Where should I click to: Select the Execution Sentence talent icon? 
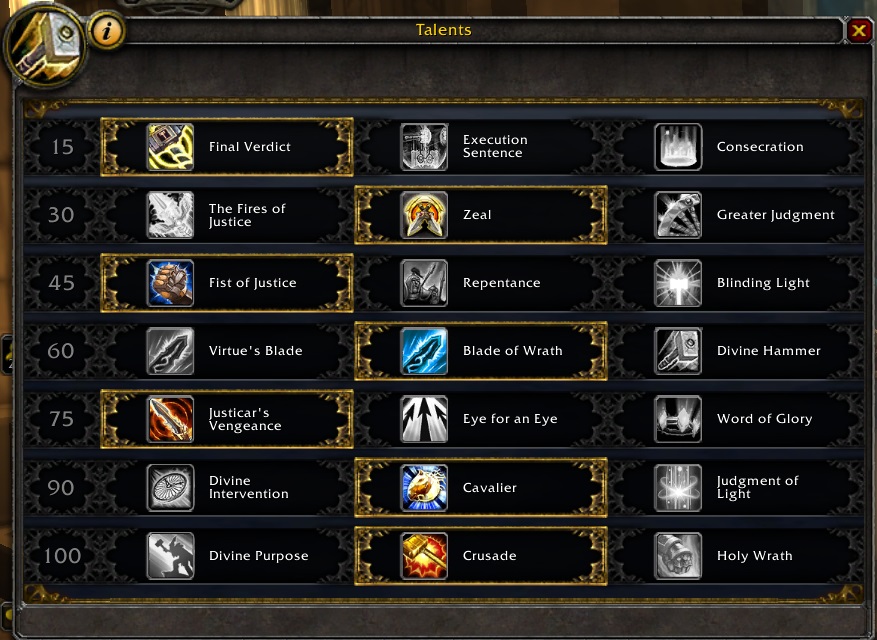click(x=424, y=147)
